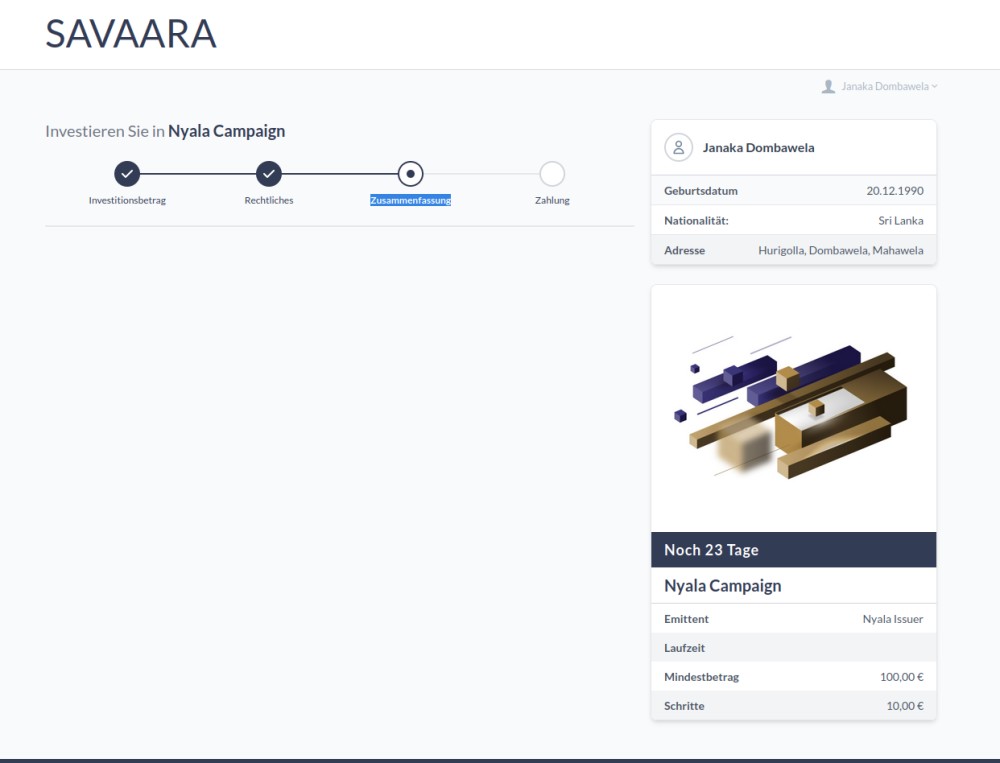Click the Rechtliches step label
The width and height of the screenshot is (1000, 763).
pos(268,200)
